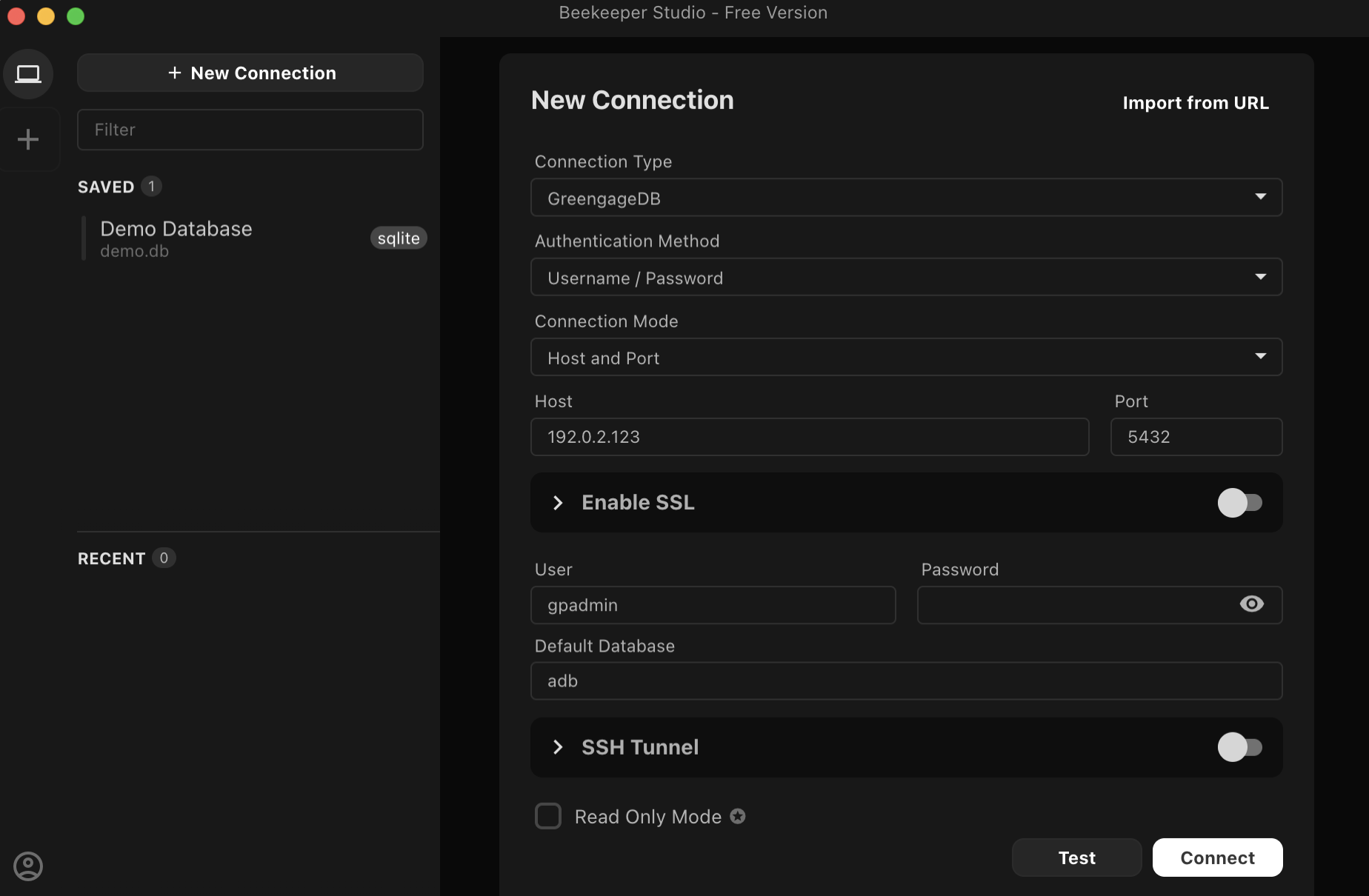
Task: Open the Connection Mode dropdown
Action: pyautogui.click(x=906, y=357)
